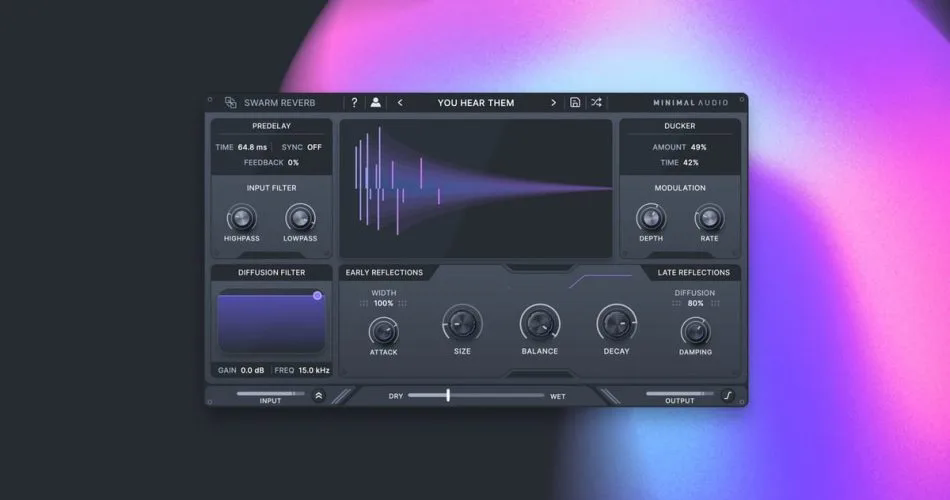This screenshot has height=500, width=950.
Task: Click the diffusion filter purple handle dot
Action: click(x=317, y=296)
